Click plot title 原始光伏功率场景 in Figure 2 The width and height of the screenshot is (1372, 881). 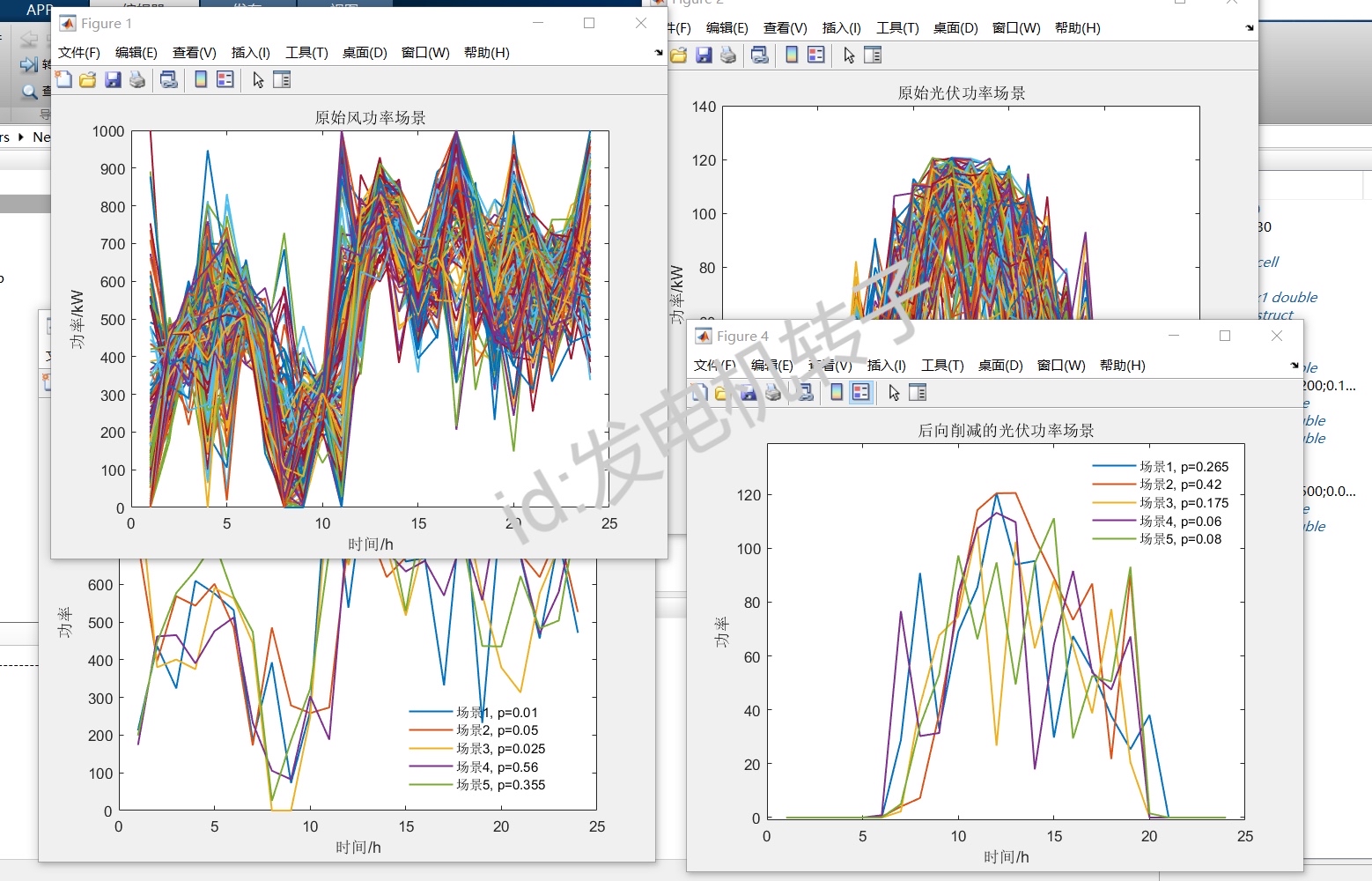tap(962, 93)
